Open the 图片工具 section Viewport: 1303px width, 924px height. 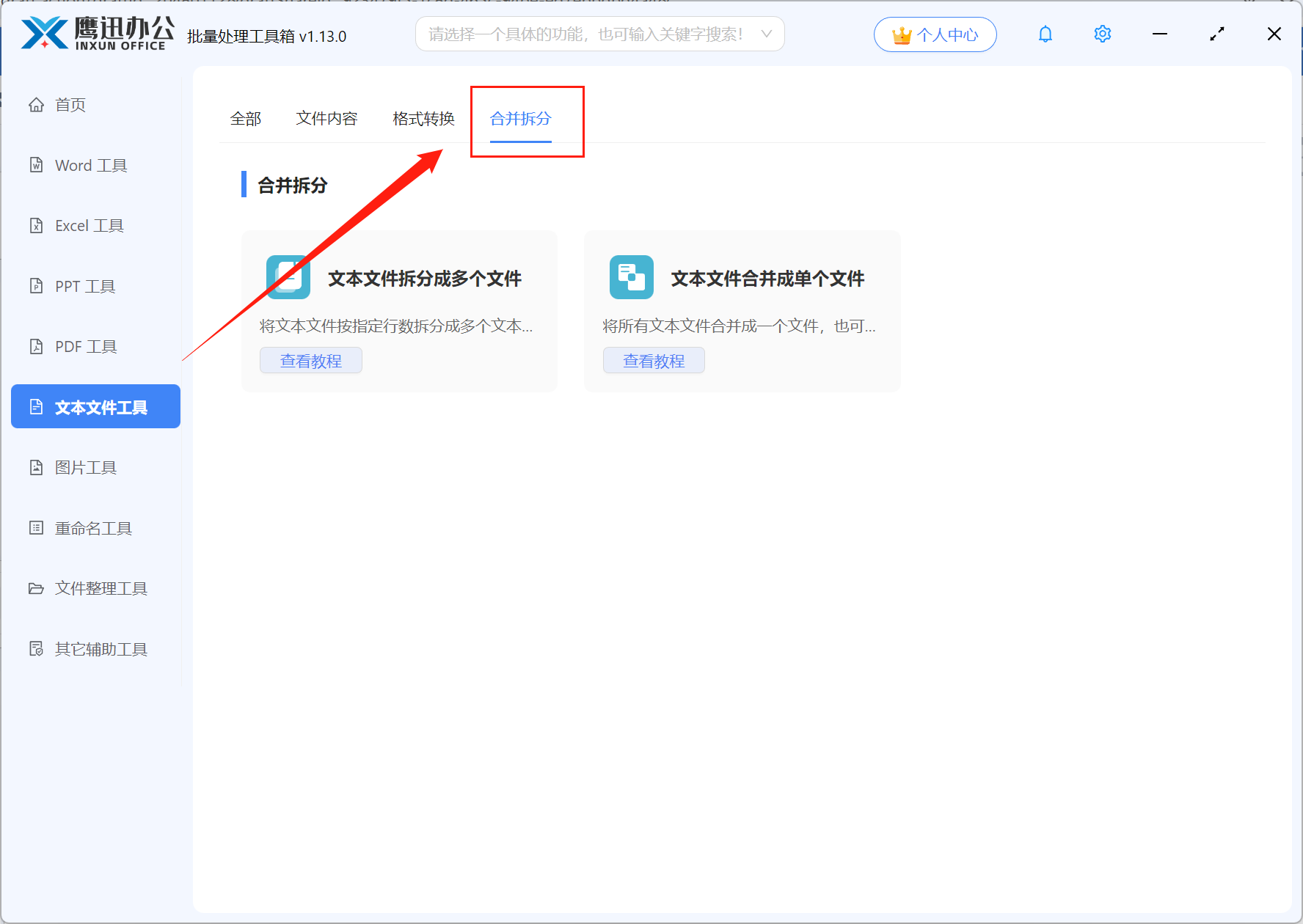tap(85, 467)
